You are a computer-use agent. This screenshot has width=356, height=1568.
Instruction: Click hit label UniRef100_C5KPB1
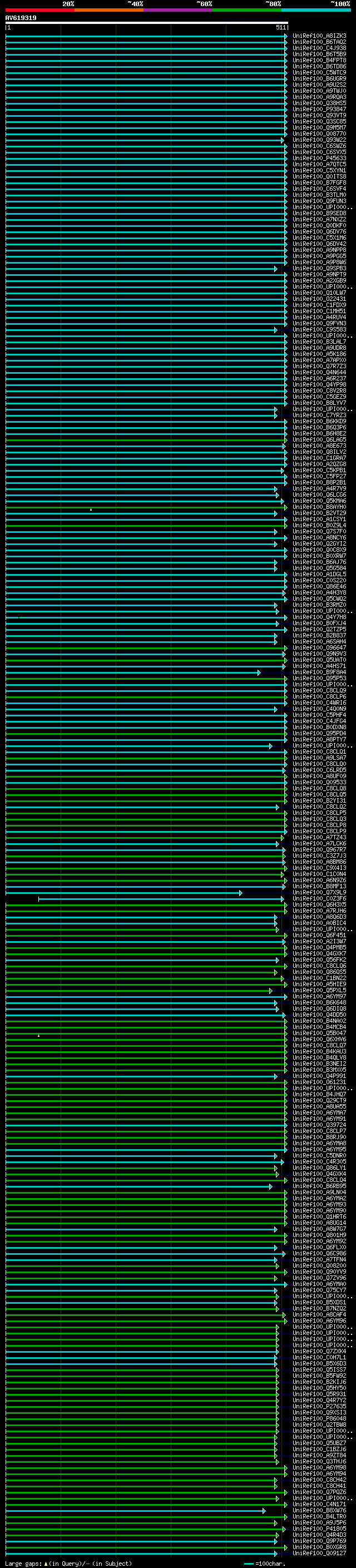(x=319, y=471)
